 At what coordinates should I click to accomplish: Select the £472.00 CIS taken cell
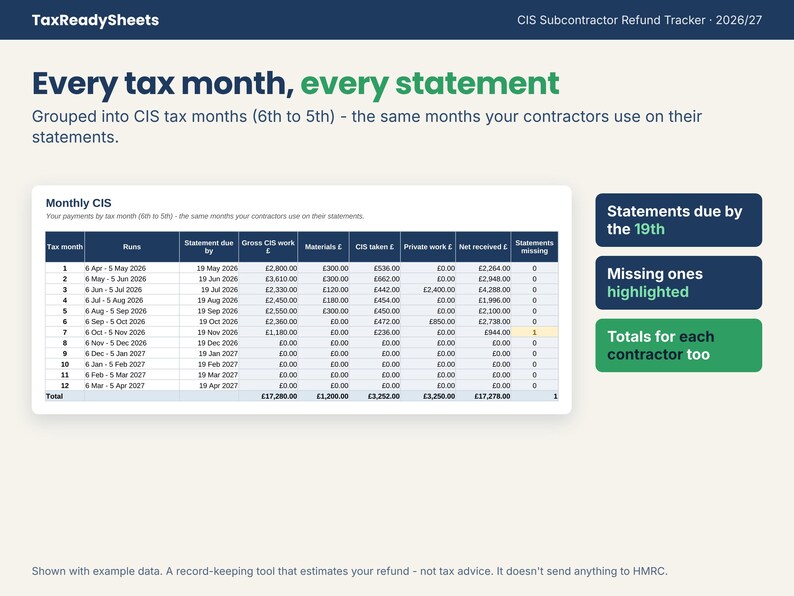tap(374, 322)
